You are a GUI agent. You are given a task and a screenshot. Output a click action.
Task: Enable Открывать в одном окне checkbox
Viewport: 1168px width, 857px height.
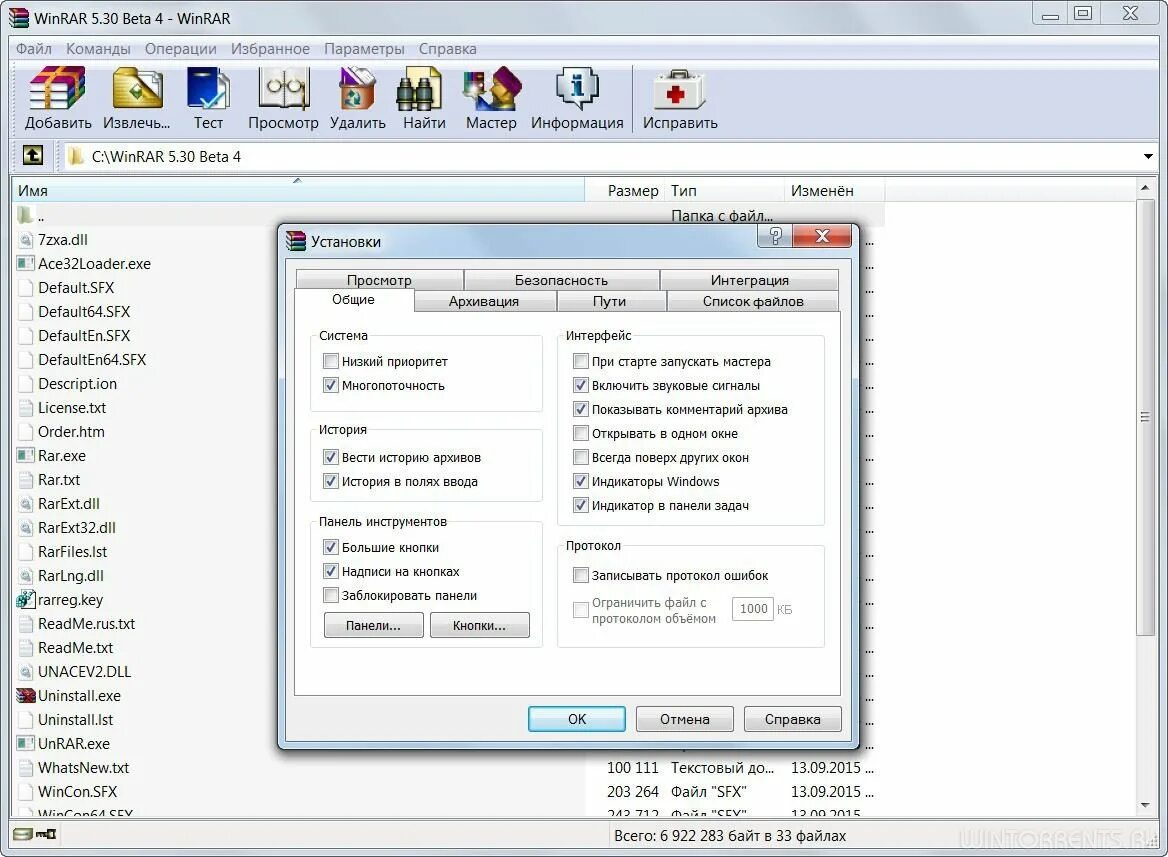(x=581, y=433)
